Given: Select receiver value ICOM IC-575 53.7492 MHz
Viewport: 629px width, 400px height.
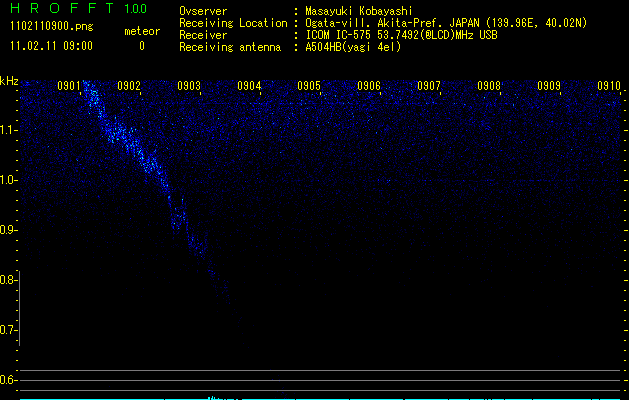Looking at the screenshot, I should (401, 35).
